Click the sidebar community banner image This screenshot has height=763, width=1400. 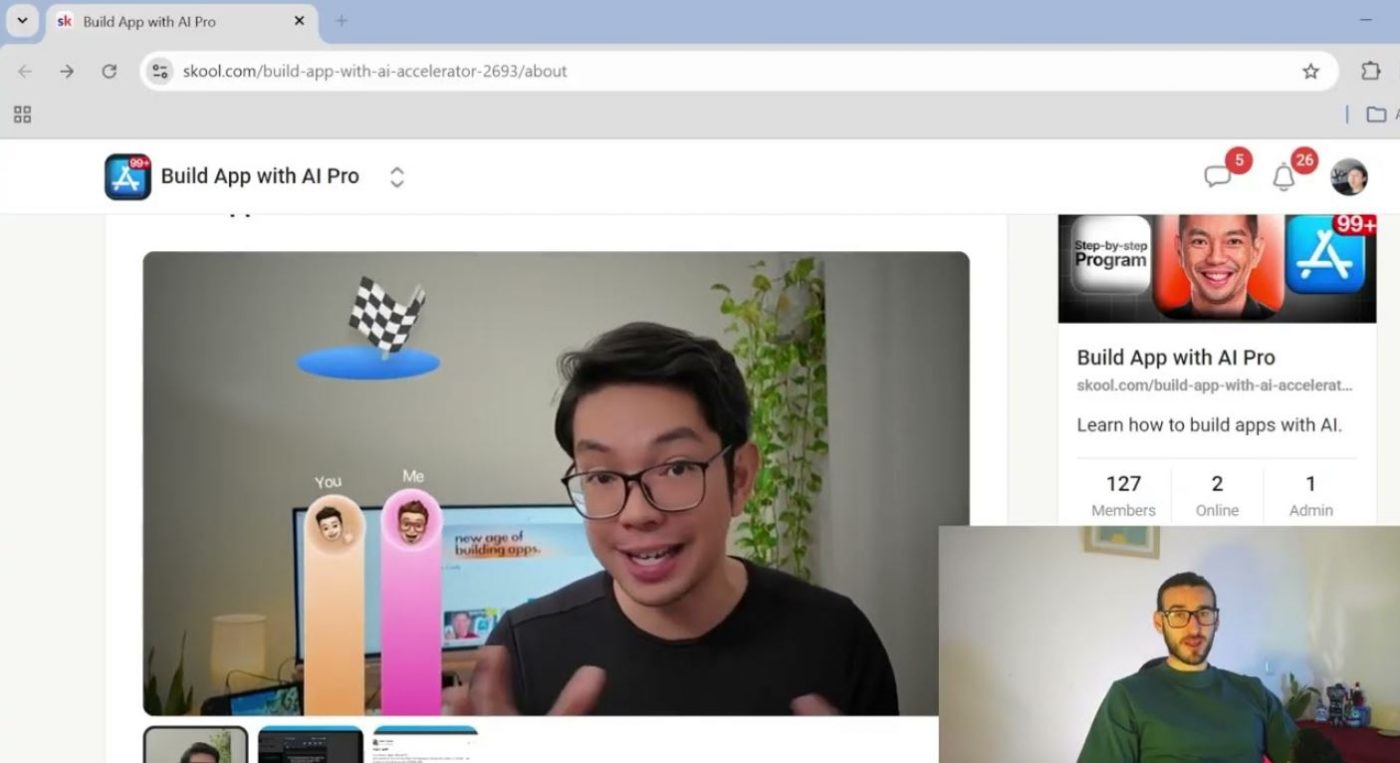[1217, 268]
